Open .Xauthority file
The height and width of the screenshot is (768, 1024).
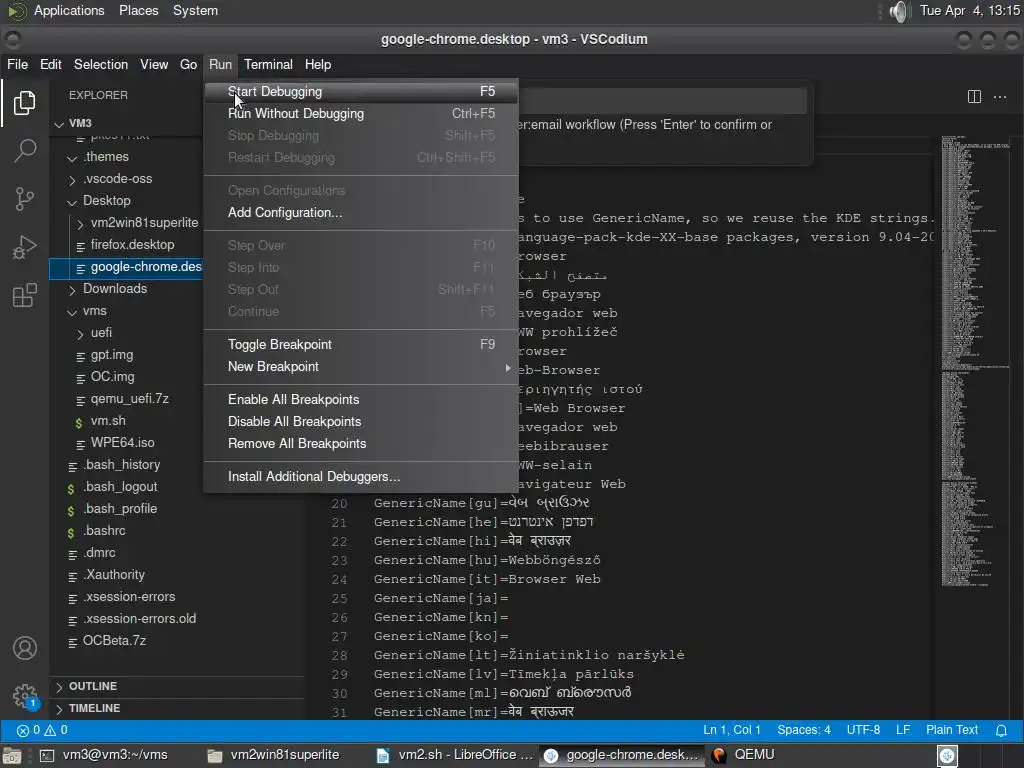(113, 575)
